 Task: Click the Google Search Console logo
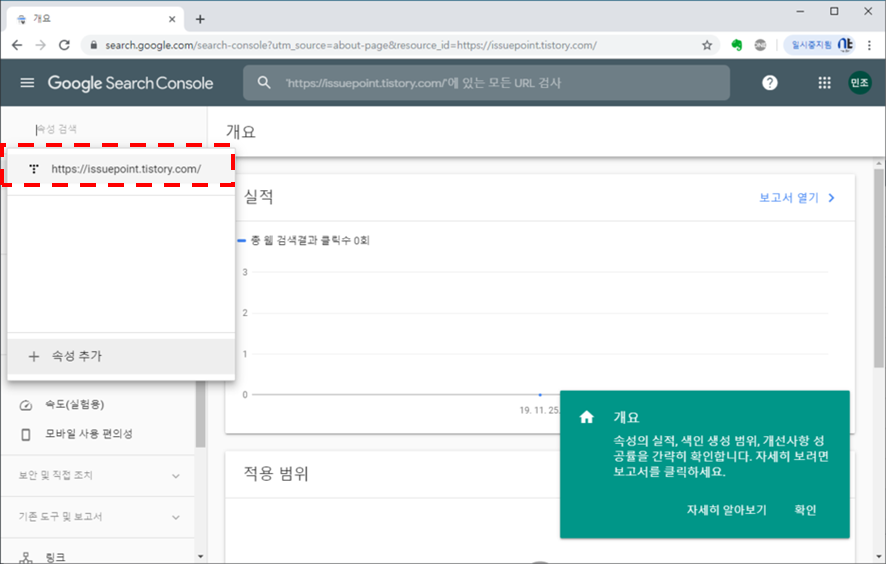click(131, 83)
